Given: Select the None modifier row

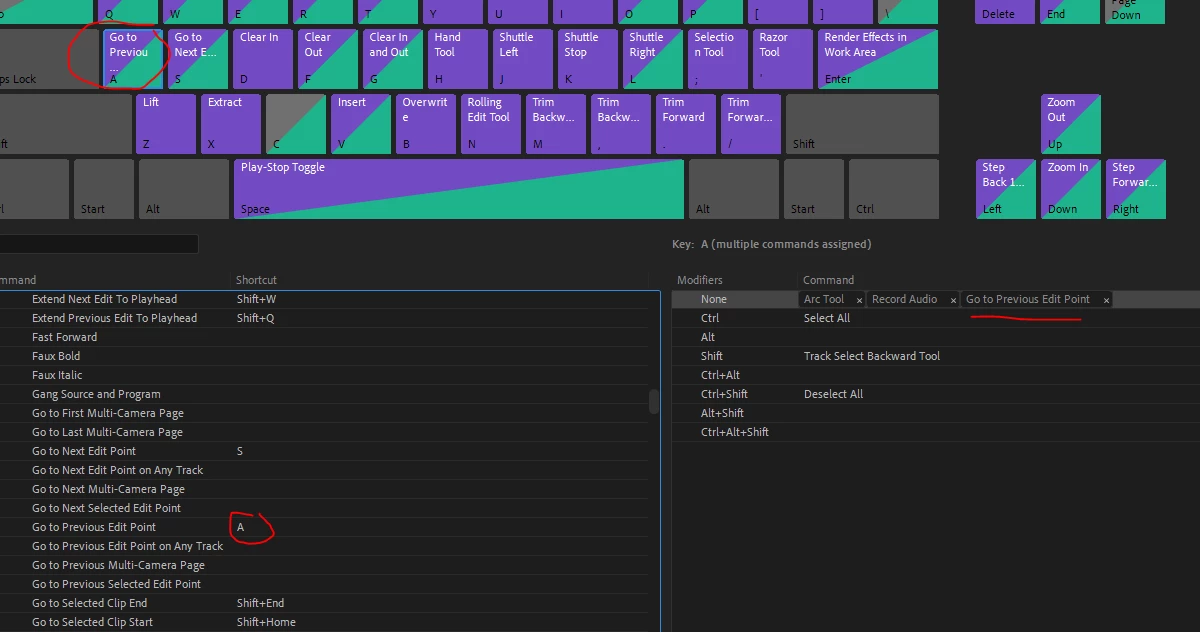Looking at the screenshot, I should click(x=935, y=299).
